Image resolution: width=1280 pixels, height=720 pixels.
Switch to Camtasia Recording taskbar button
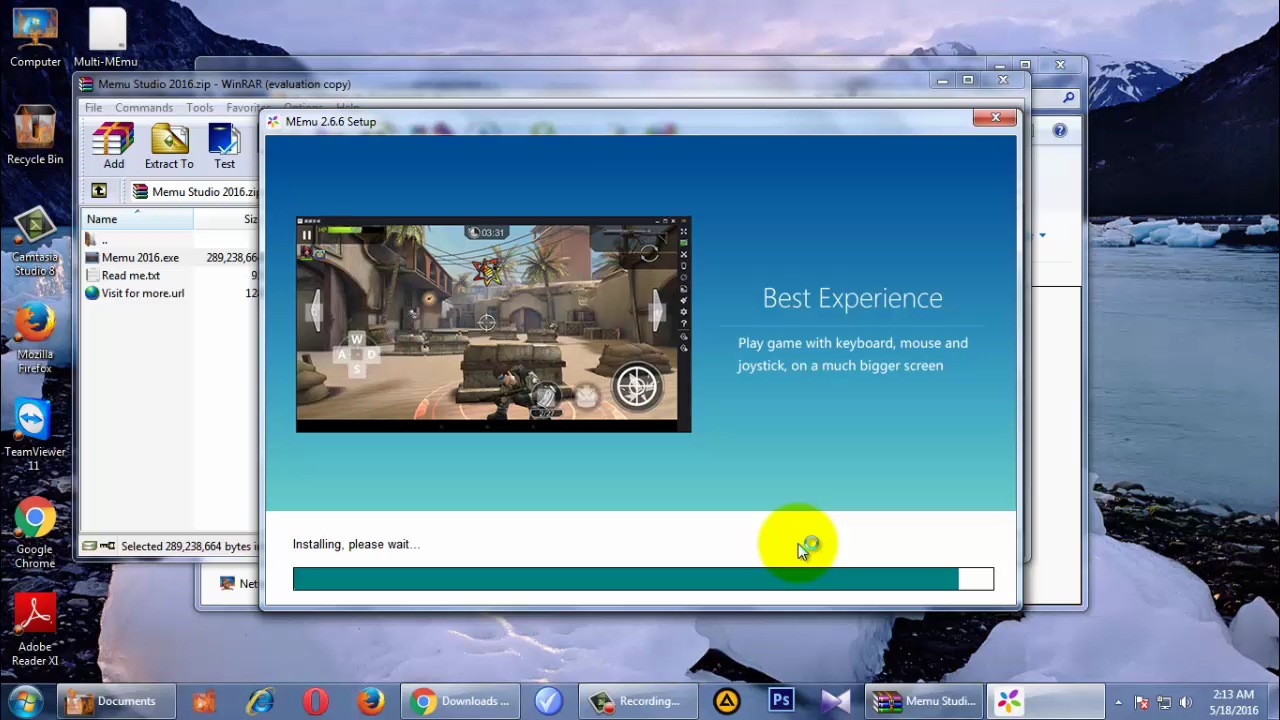[639, 701]
